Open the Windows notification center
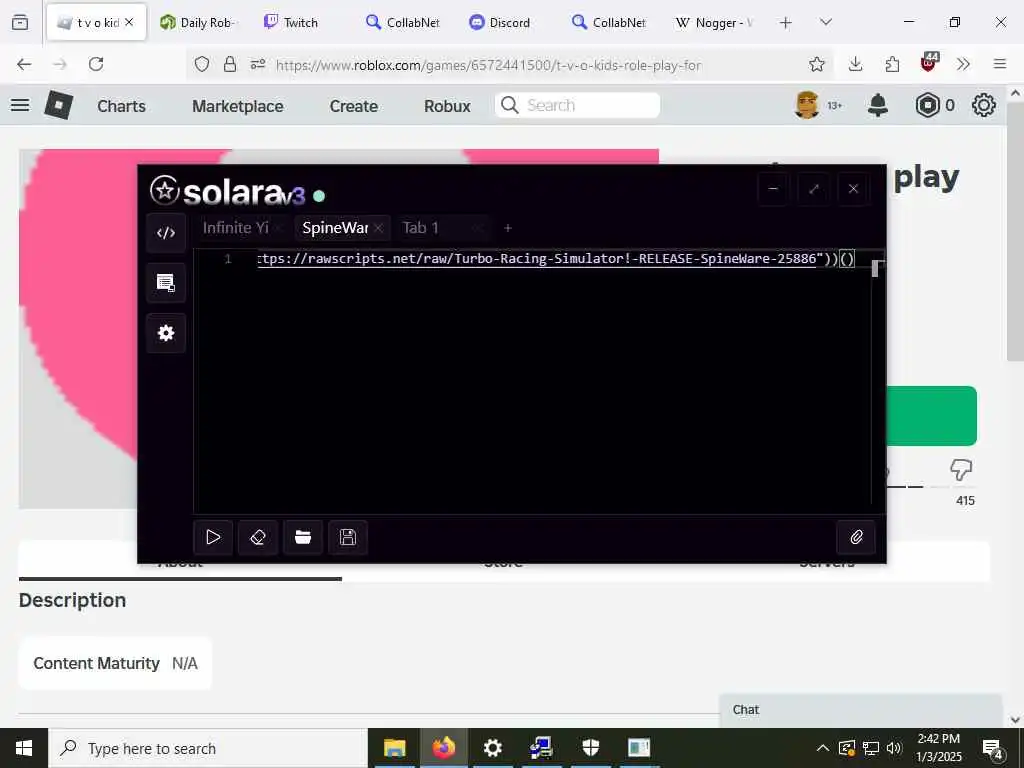The image size is (1024, 768). [x=993, y=748]
